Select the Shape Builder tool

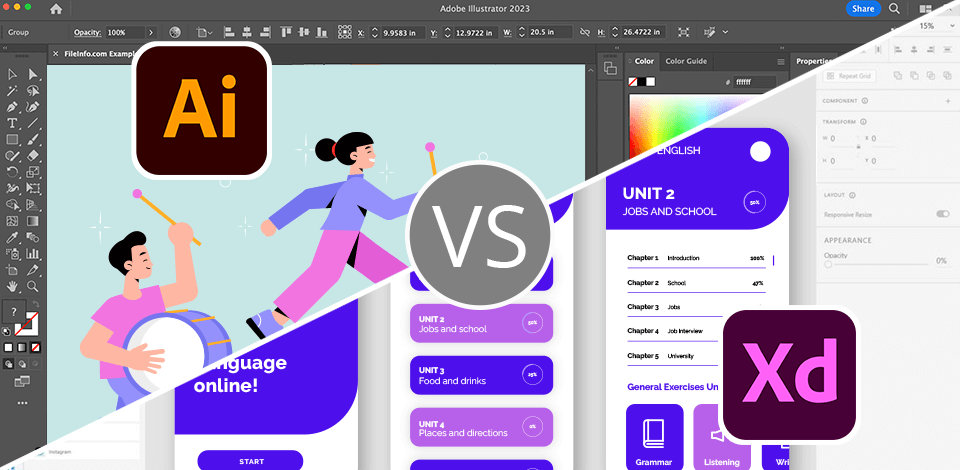click(12, 205)
